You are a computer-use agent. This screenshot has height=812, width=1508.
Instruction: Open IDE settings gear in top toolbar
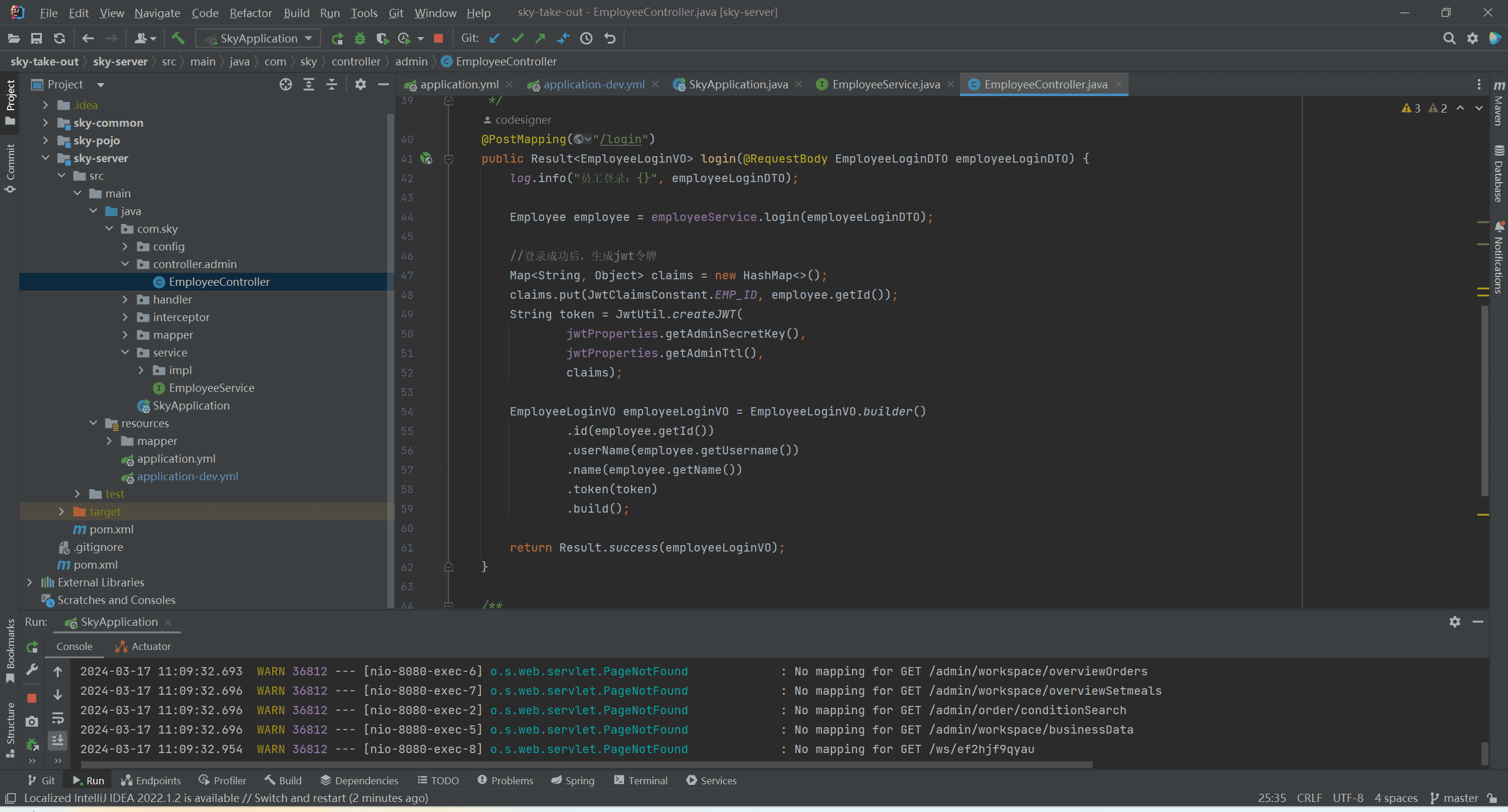coord(1472,38)
